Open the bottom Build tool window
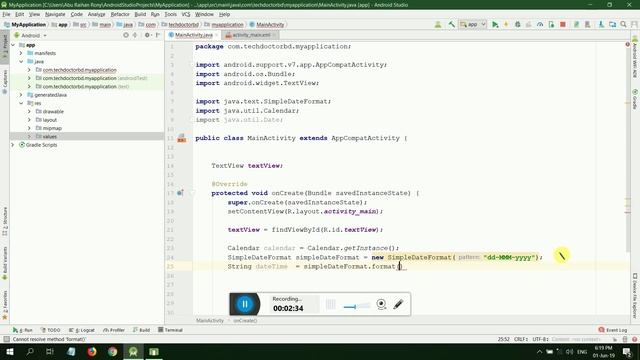Viewport: 640px width, 360px height. click(x=141, y=330)
